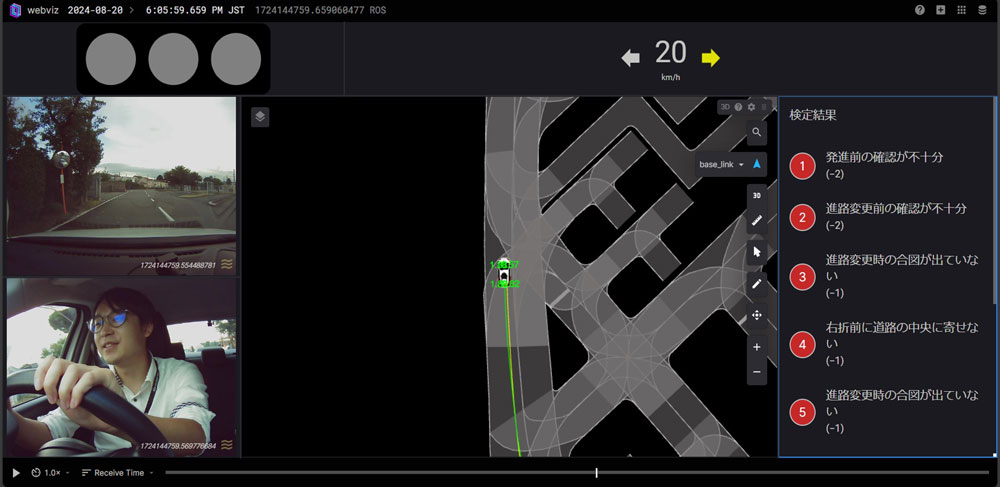Select the pencil drawing tool
Screen dimensions: 1000x487
[757, 284]
